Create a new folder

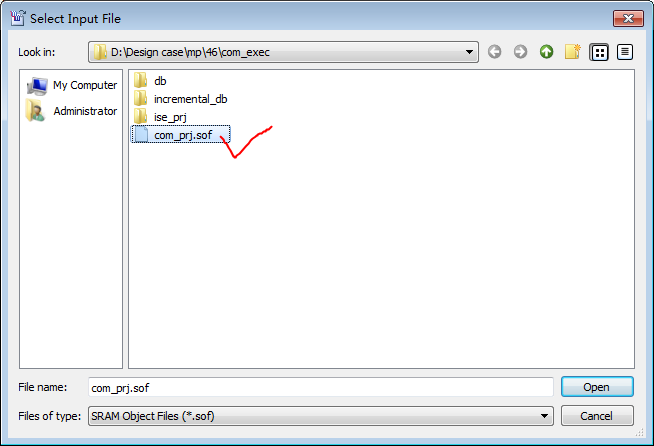coord(573,52)
